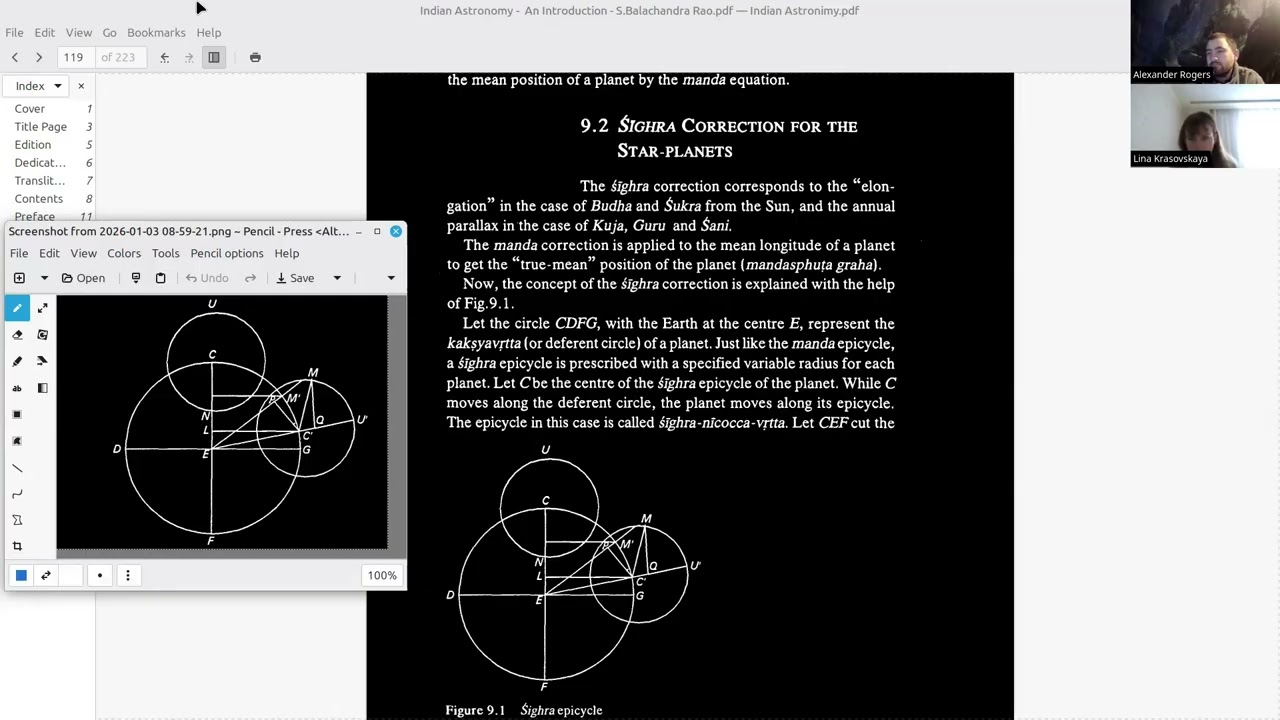Swap main and secondary colors
Screen dimensions: 1280x720
(x=46, y=575)
